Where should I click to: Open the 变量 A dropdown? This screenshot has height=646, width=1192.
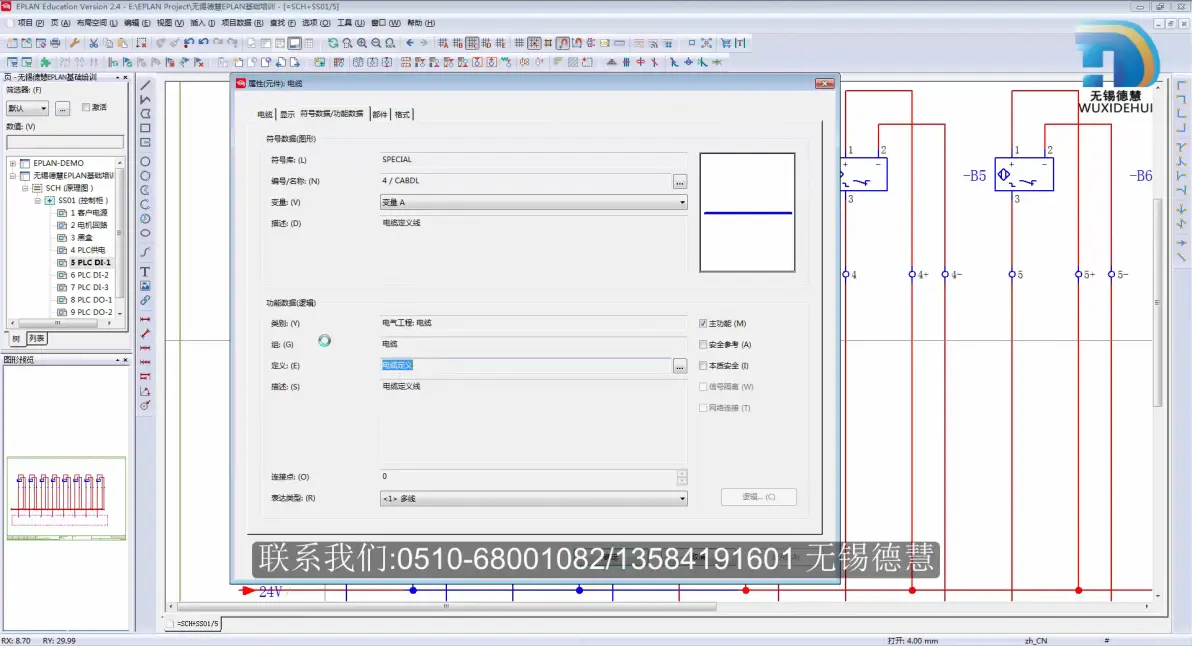click(x=534, y=202)
